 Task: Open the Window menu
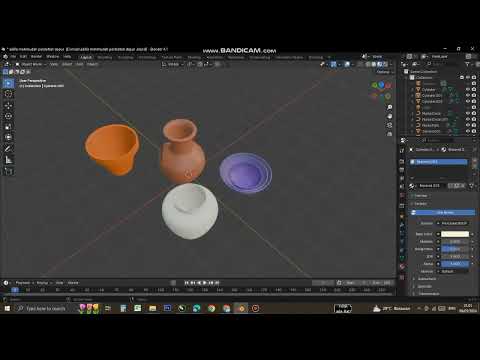pyautogui.click(x=53, y=57)
